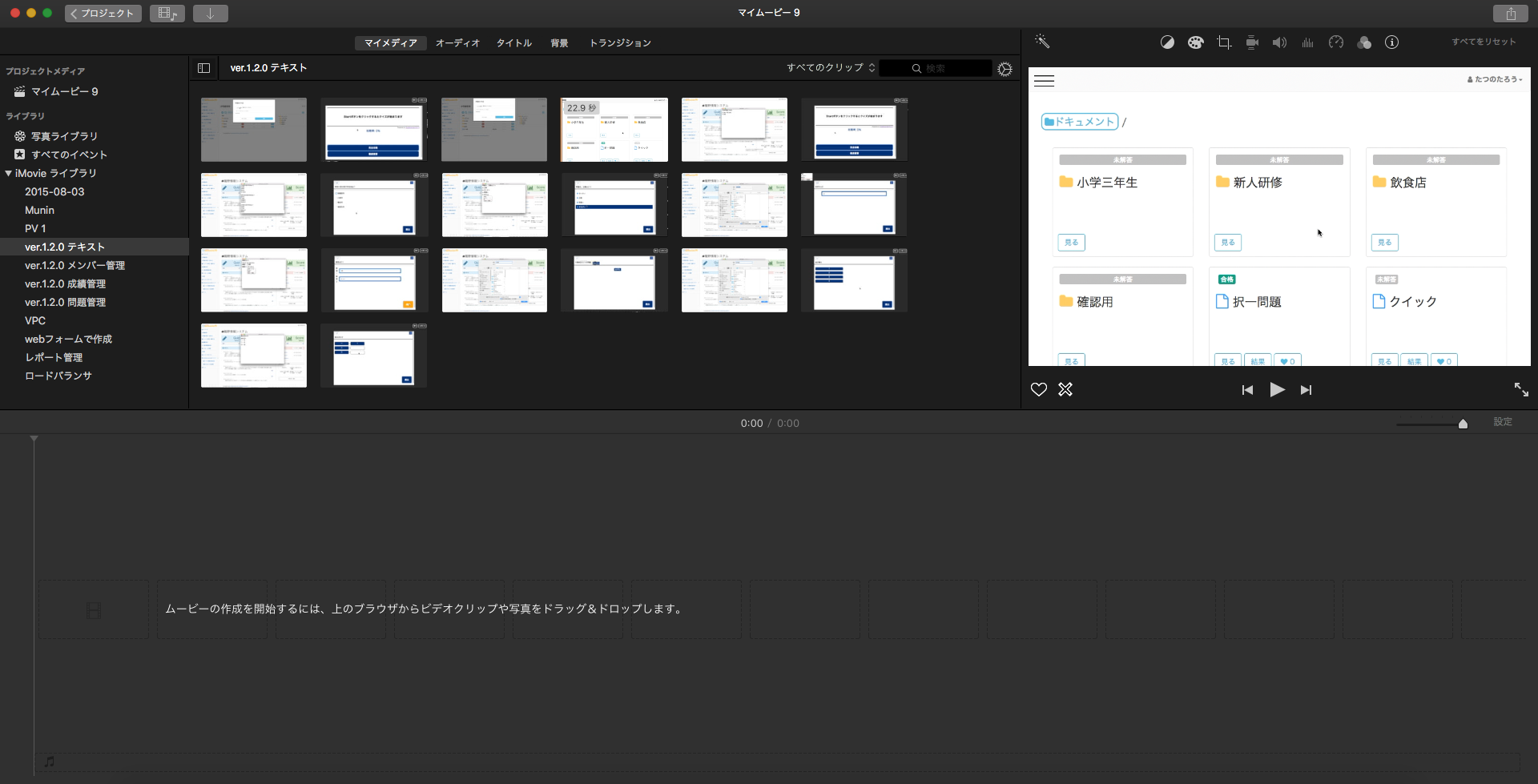Select the cropping tool
This screenshot has height=784, width=1538.
point(1223,42)
